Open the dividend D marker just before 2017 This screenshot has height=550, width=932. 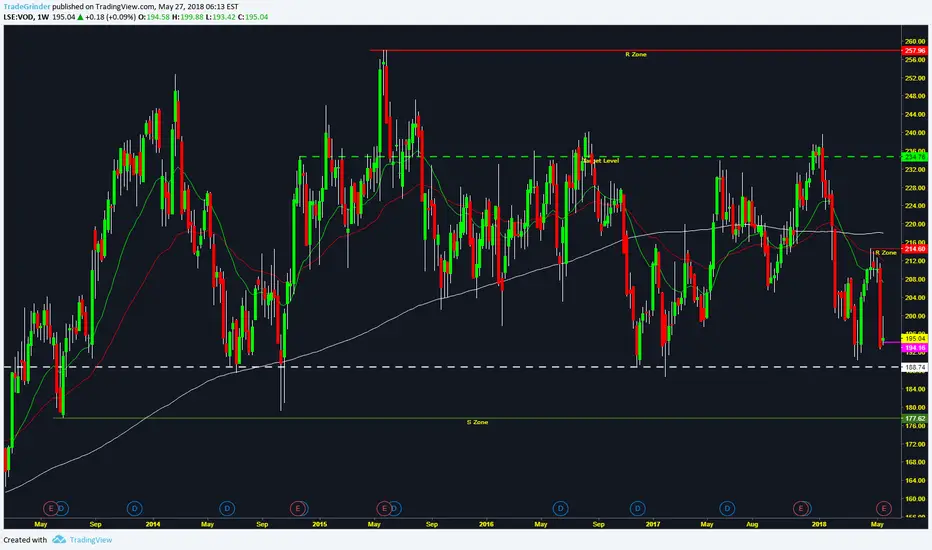637,508
